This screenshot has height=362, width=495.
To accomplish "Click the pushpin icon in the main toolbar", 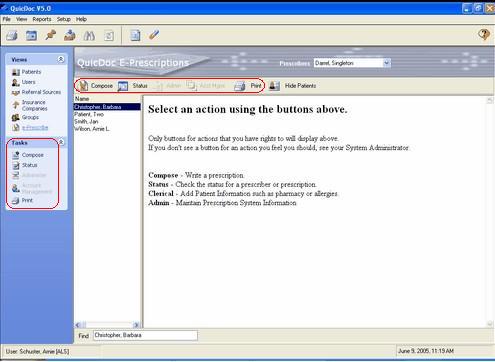I will coord(51,35).
